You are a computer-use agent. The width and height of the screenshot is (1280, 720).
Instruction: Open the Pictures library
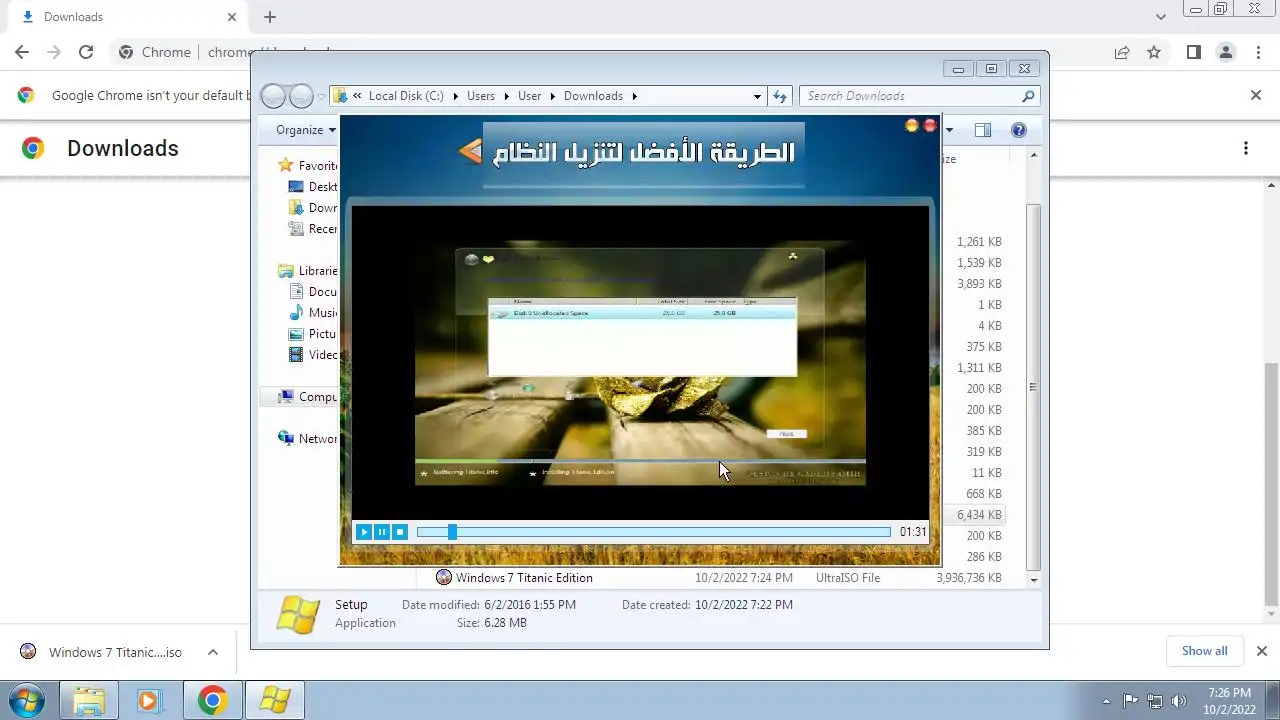click(313, 334)
